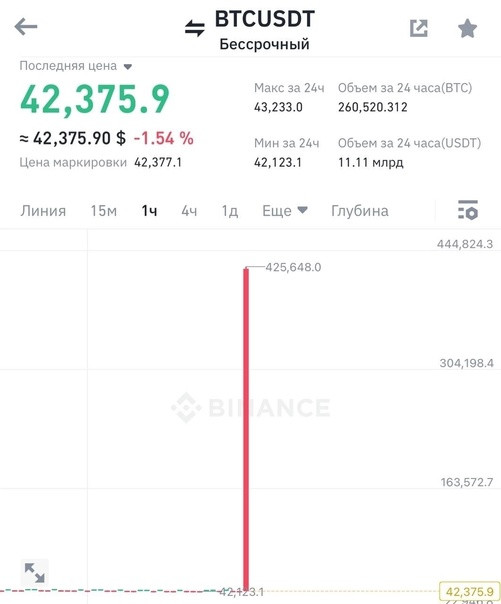Open BTCUSDT pair selector
This screenshot has height=604, width=501.
[x=265, y=19]
